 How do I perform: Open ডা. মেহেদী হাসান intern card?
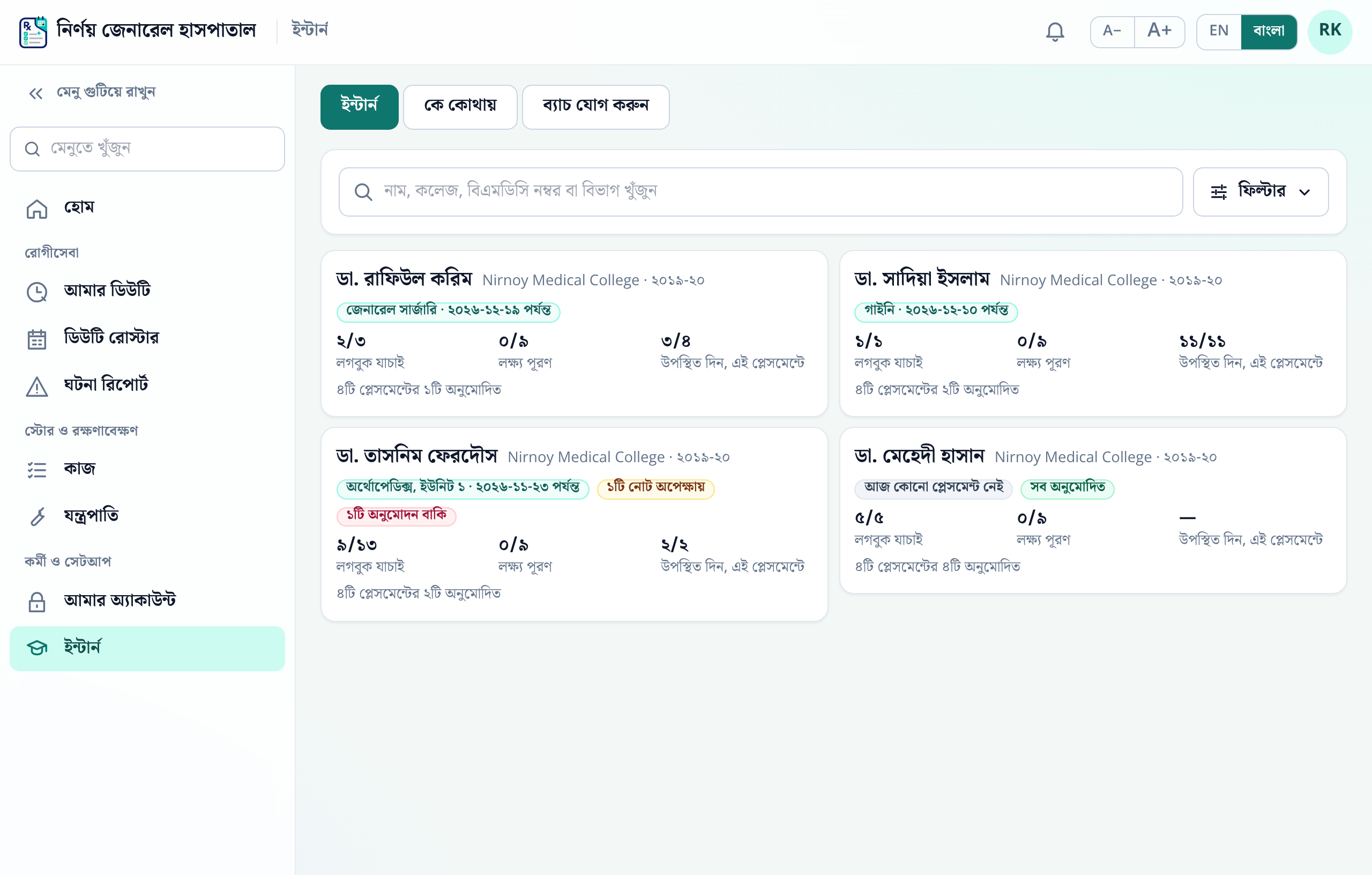tap(1092, 510)
